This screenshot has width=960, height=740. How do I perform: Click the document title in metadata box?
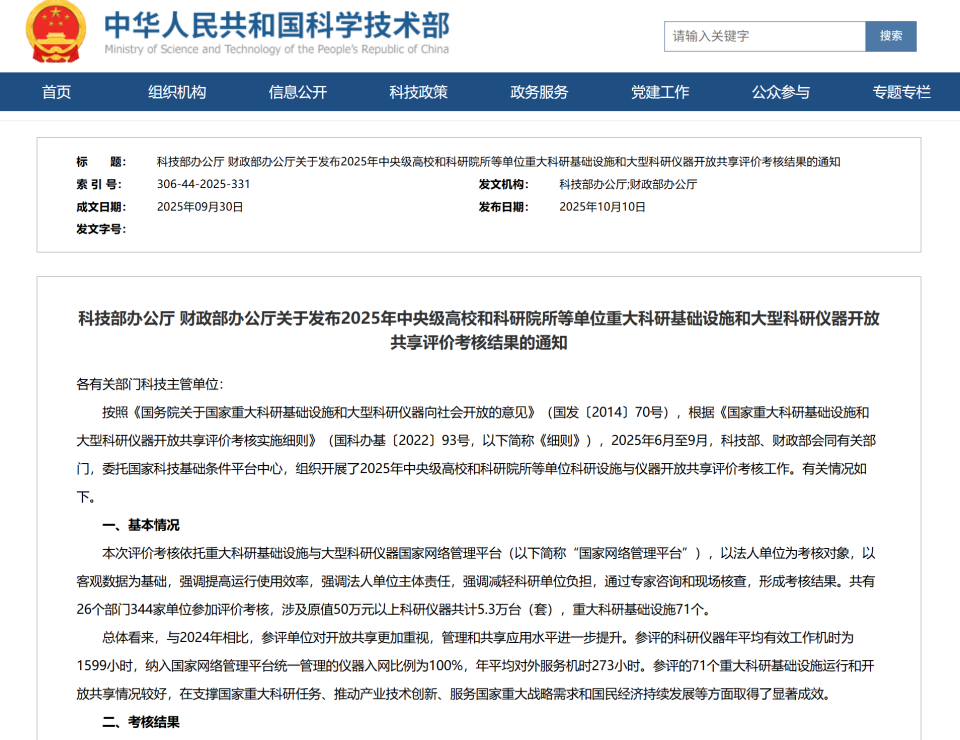pos(498,162)
